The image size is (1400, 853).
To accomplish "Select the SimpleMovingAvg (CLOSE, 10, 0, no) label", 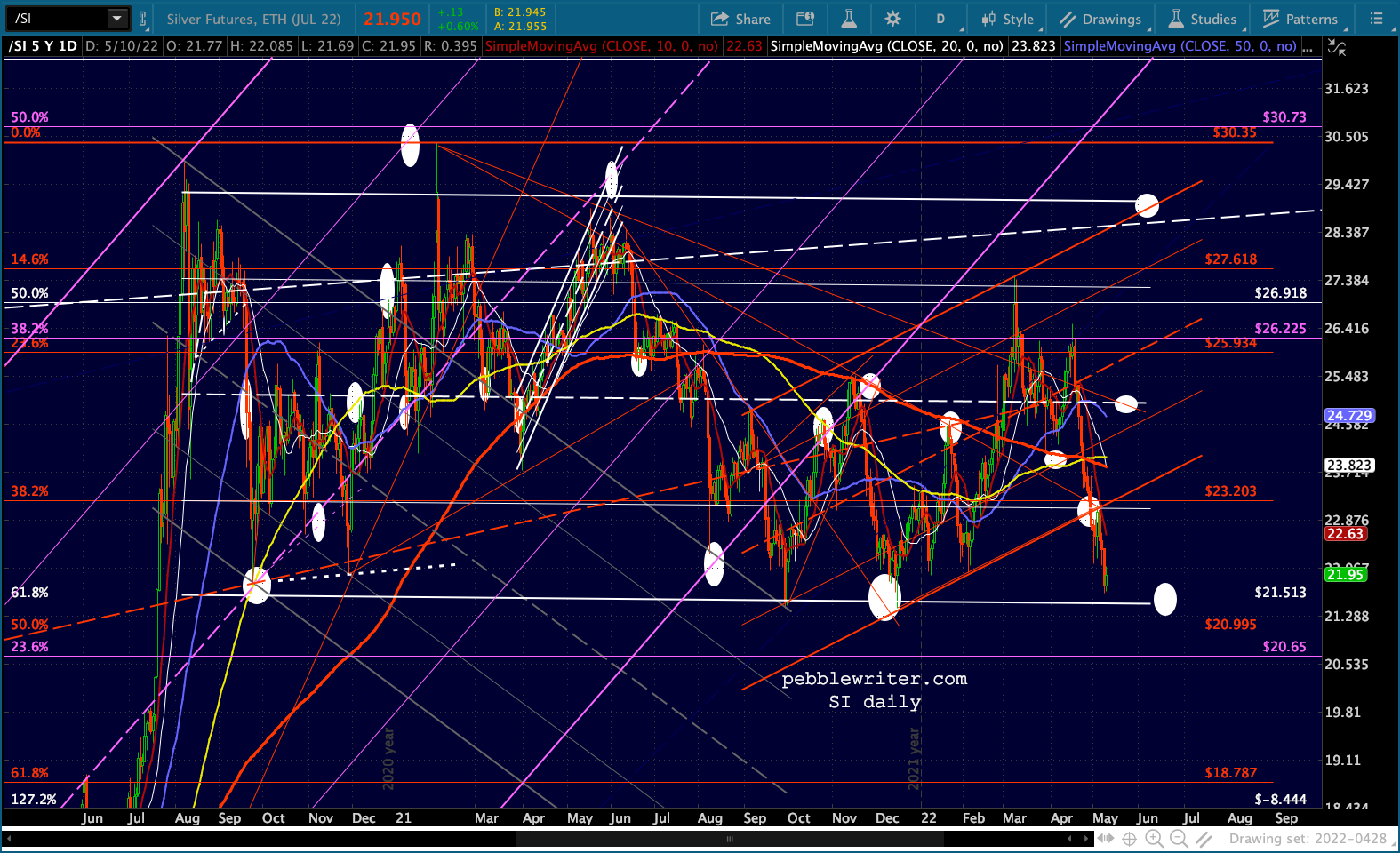I will (602, 45).
